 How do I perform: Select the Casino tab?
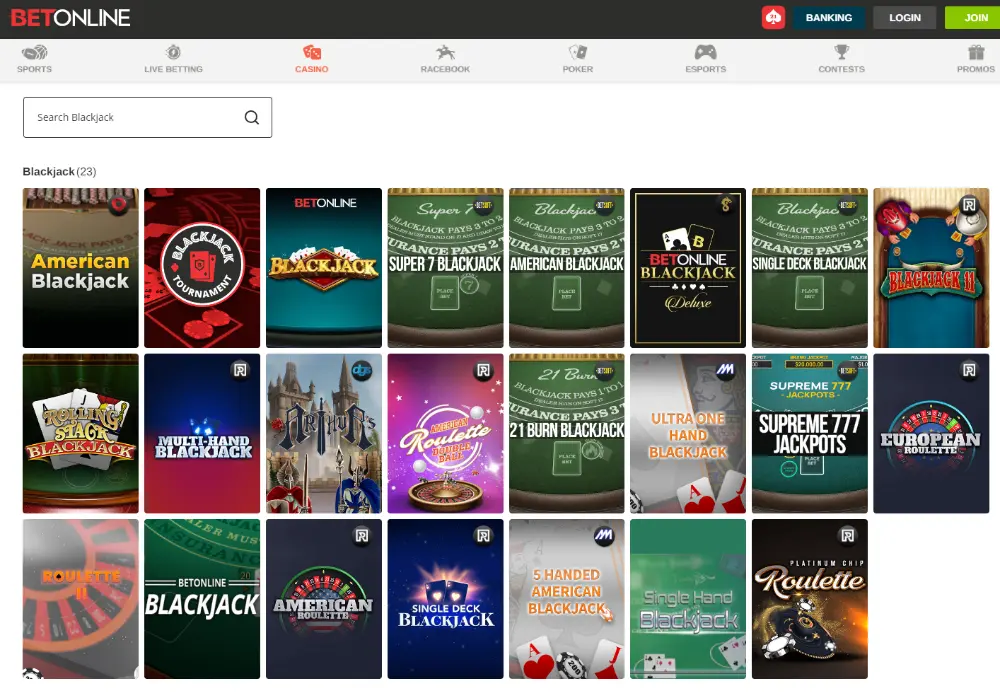(x=311, y=60)
